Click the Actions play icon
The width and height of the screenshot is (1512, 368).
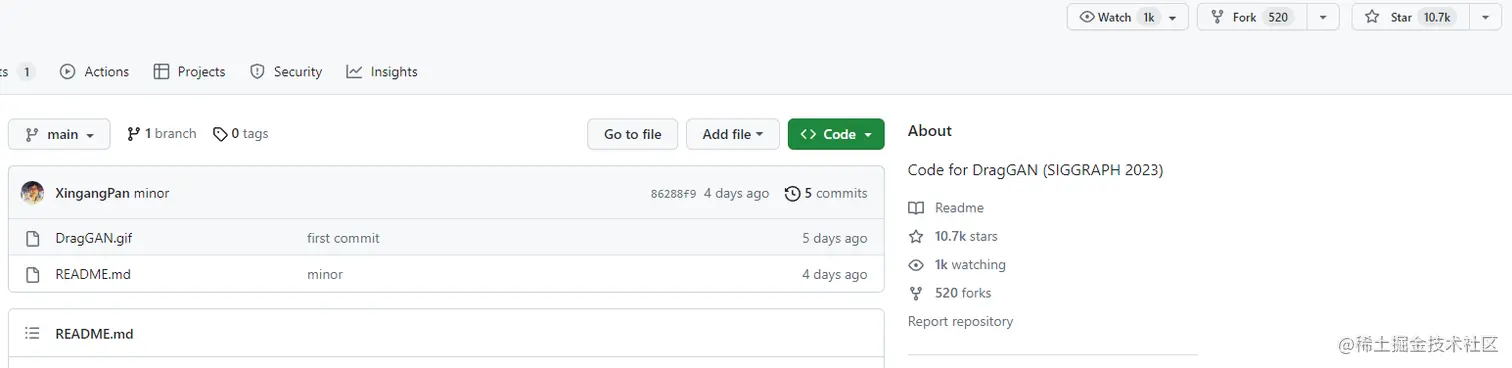click(68, 72)
